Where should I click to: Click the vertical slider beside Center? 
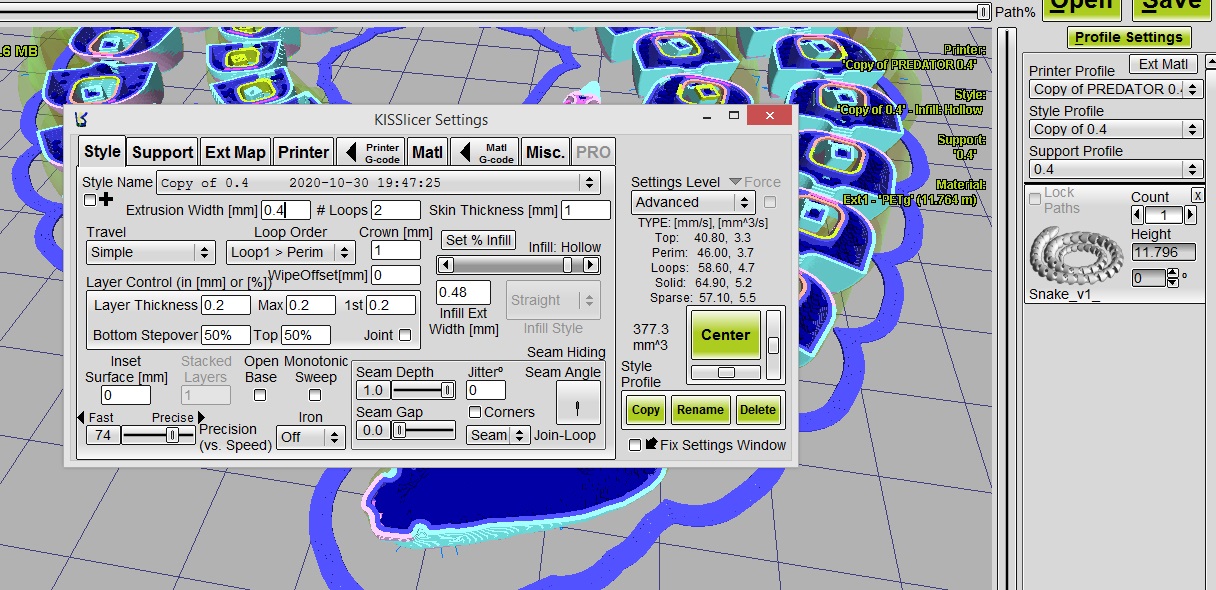click(774, 345)
